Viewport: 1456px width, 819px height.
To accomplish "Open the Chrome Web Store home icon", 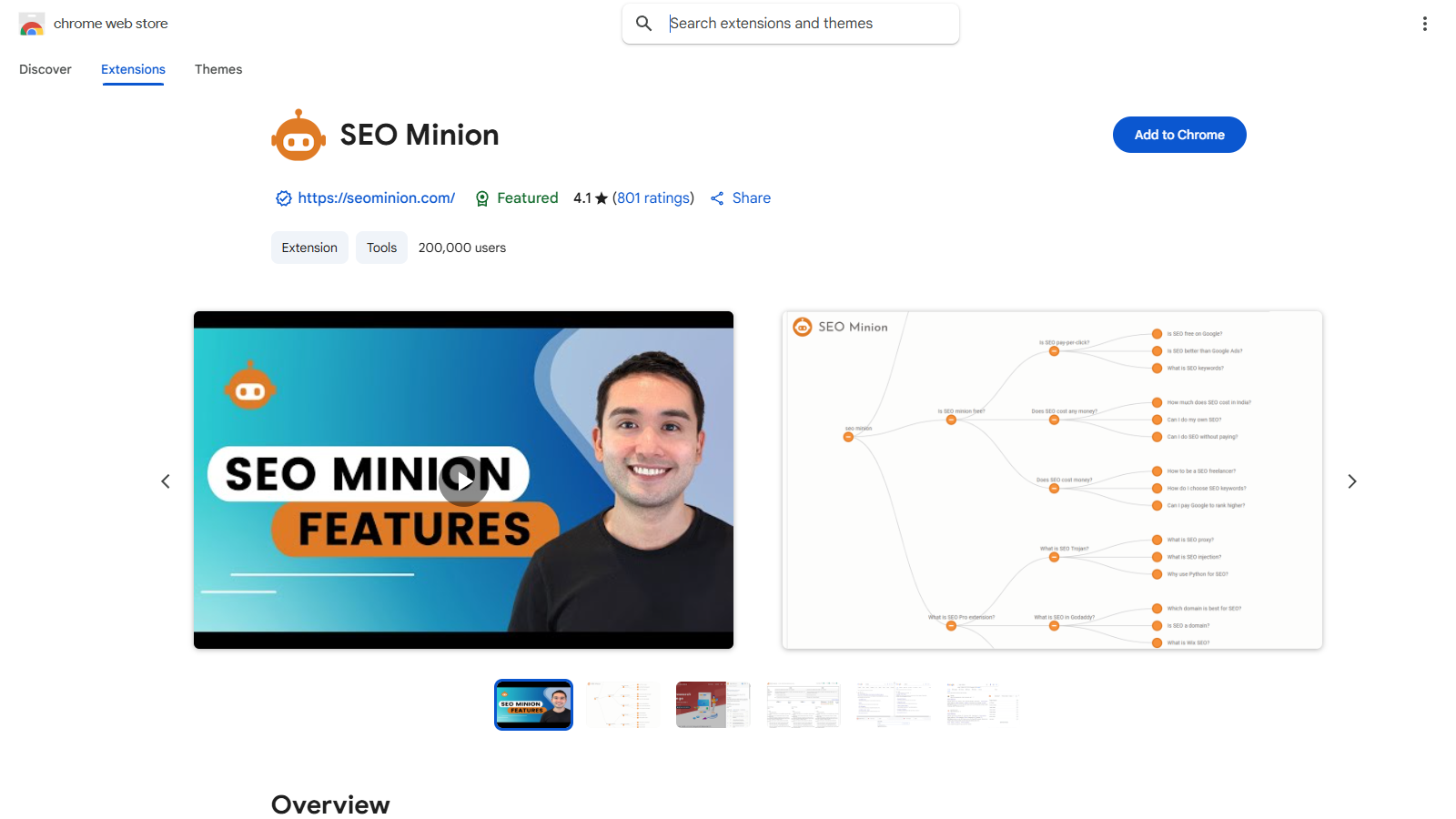I will point(30,24).
